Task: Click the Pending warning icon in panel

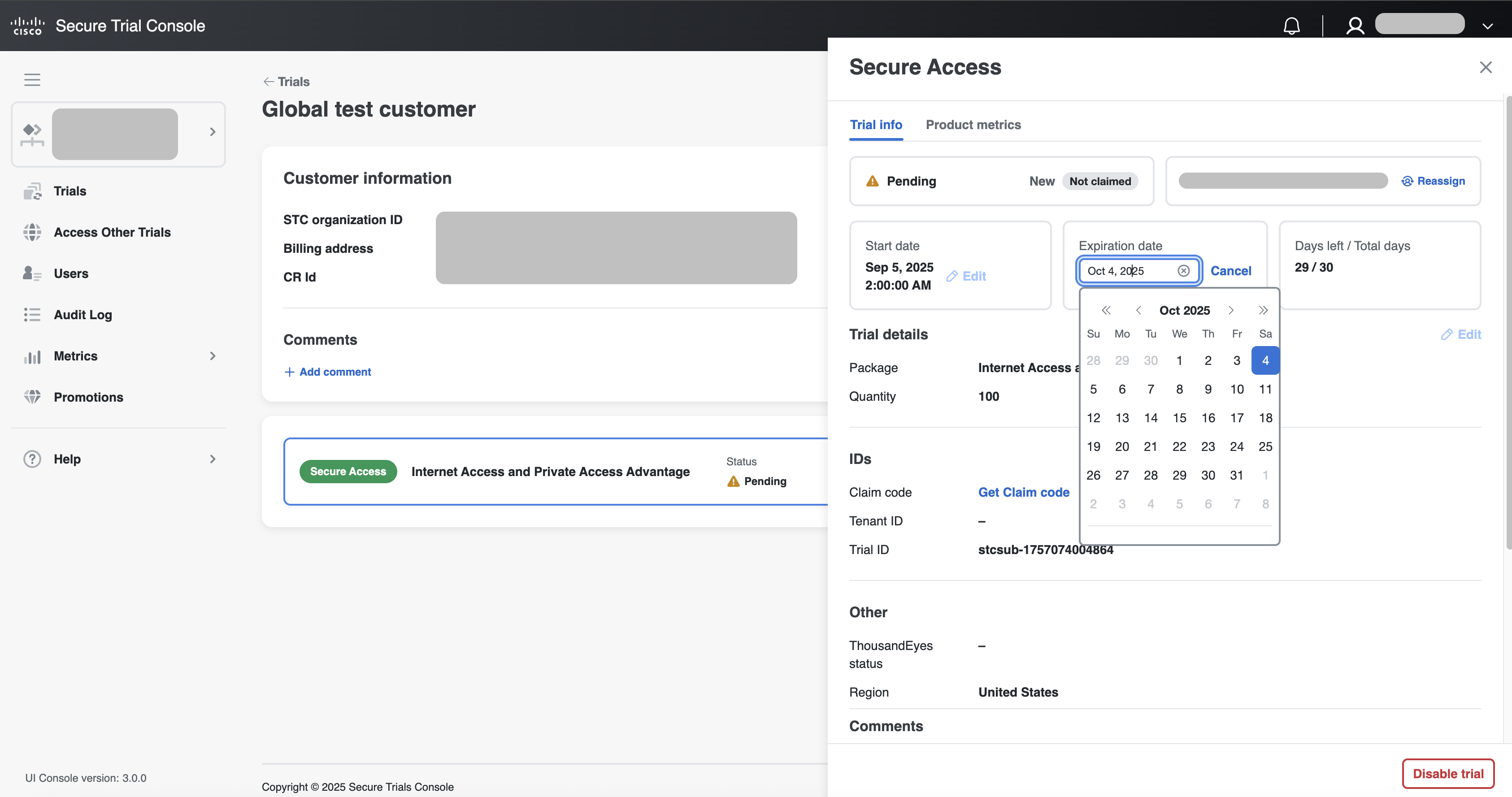Action: pos(872,181)
